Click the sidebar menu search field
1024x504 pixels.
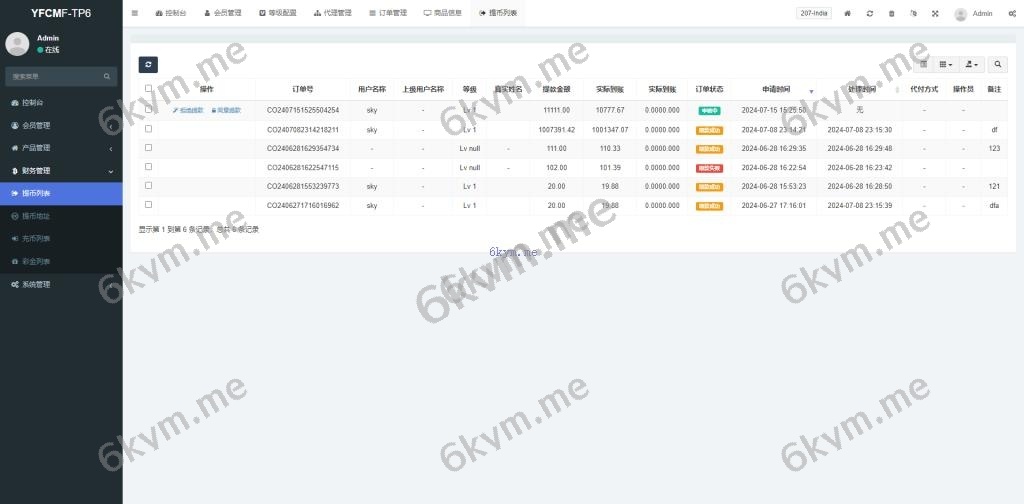(55, 76)
